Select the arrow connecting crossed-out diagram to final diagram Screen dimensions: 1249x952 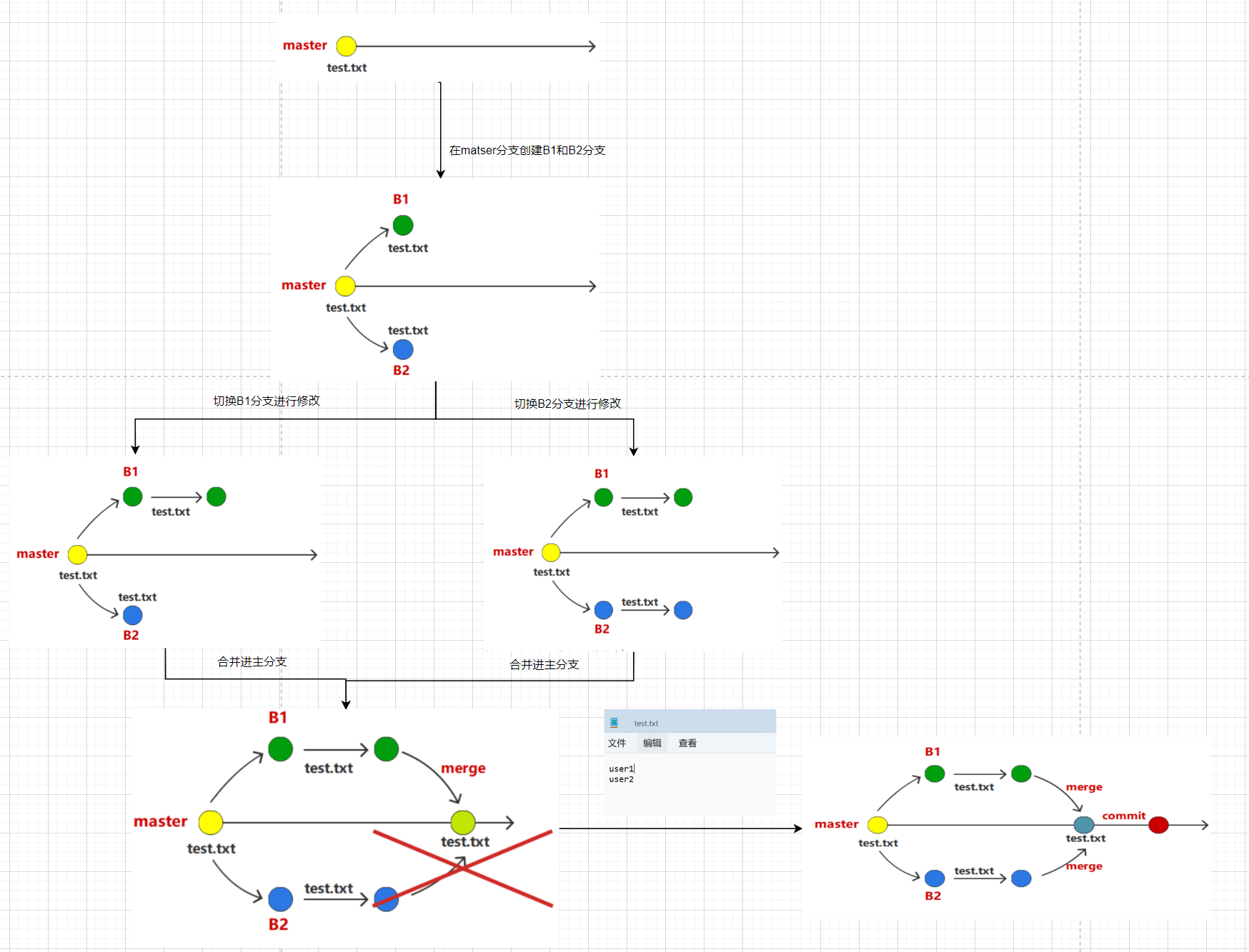[x=680, y=828]
